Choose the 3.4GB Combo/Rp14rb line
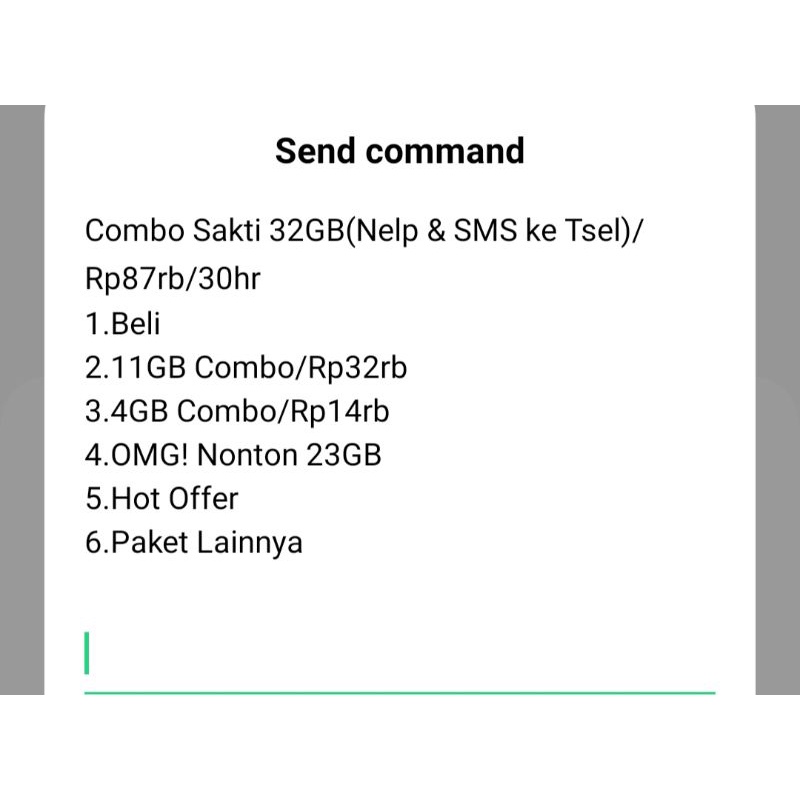The height and width of the screenshot is (800, 800). (x=237, y=411)
